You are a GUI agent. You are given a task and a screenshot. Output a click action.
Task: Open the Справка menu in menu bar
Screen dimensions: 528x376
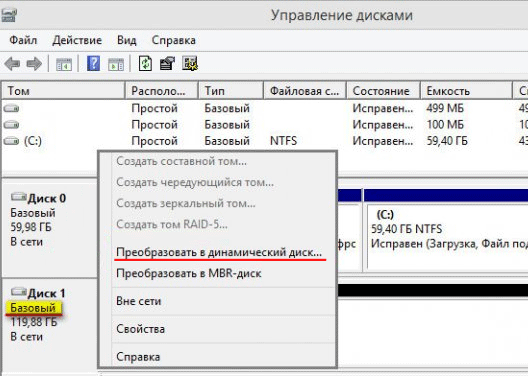(173, 40)
